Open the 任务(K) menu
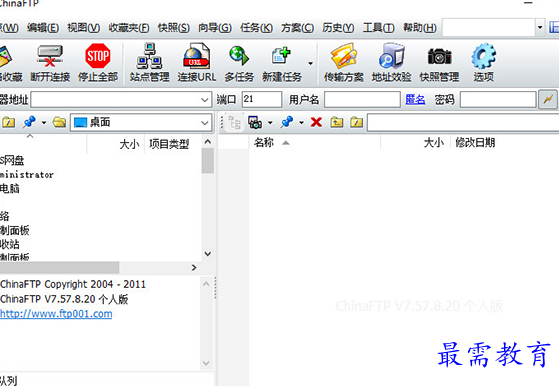This screenshot has width=559, height=386. click(x=256, y=28)
